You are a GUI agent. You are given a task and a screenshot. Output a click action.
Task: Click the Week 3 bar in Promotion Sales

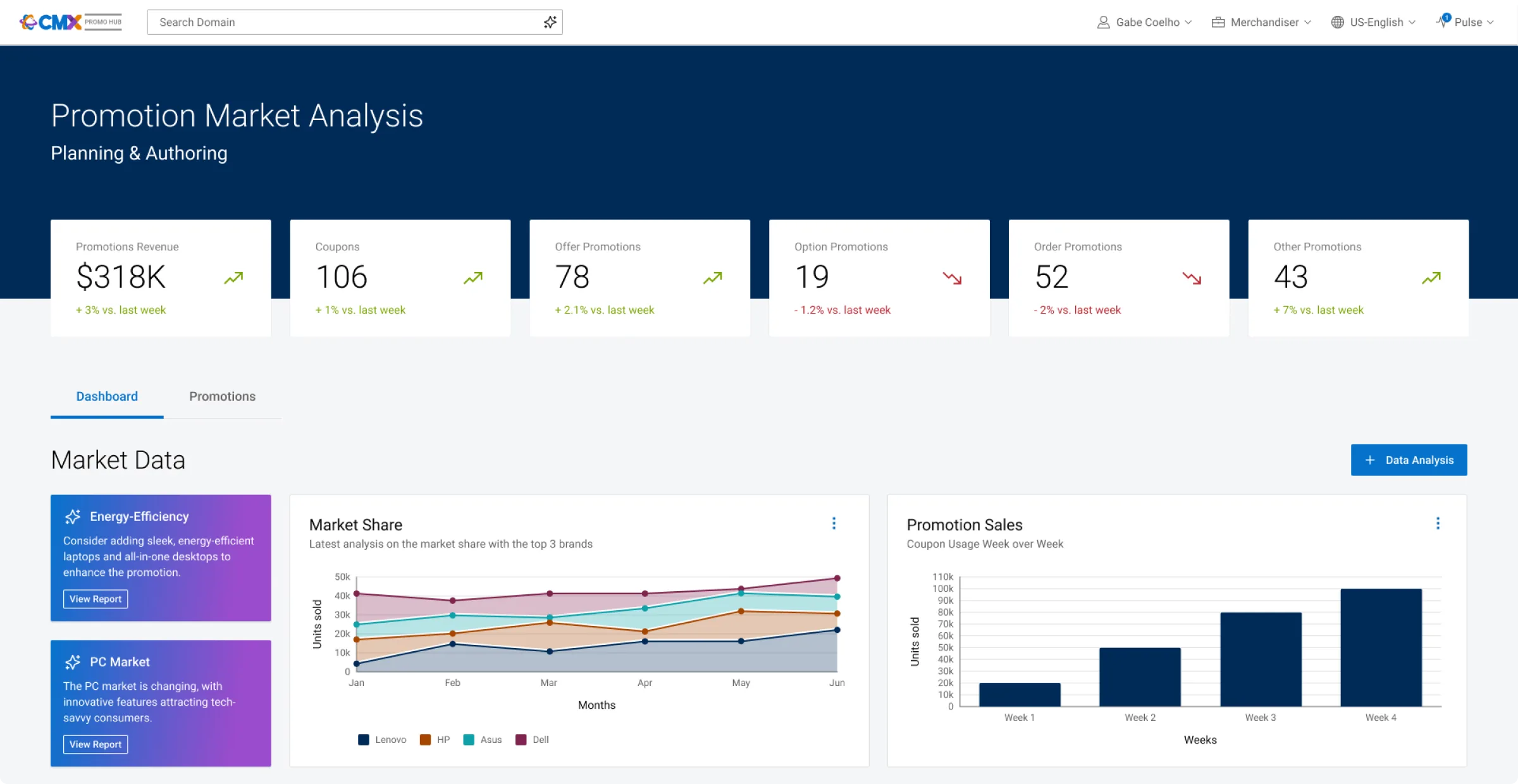[1261, 659]
